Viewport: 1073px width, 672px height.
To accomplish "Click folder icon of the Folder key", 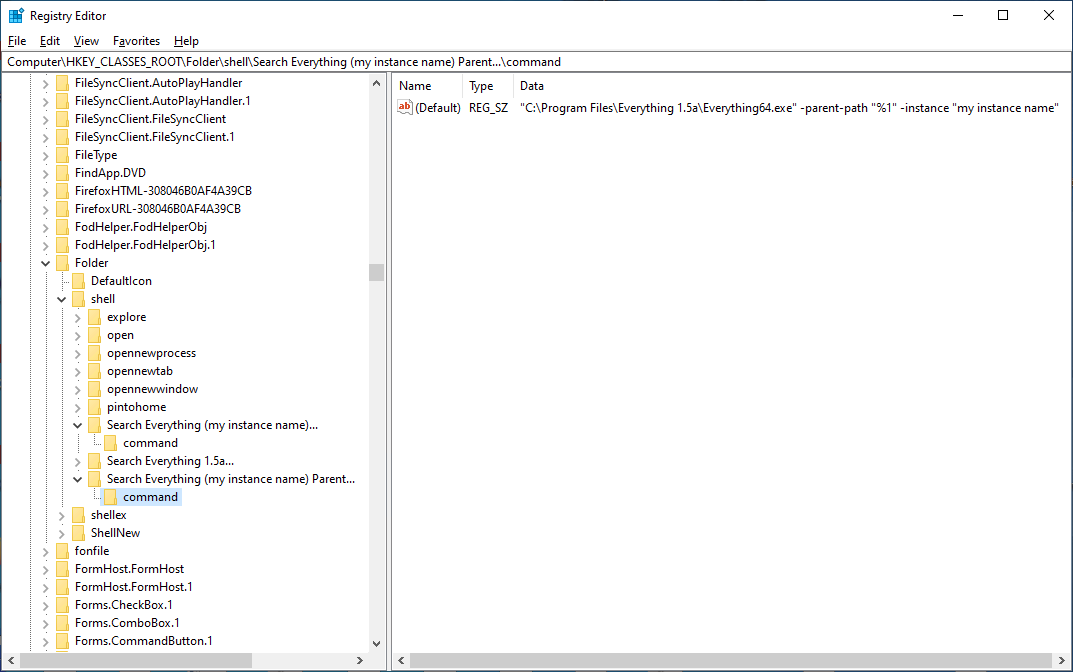I will pyautogui.click(x=62, y=263).
